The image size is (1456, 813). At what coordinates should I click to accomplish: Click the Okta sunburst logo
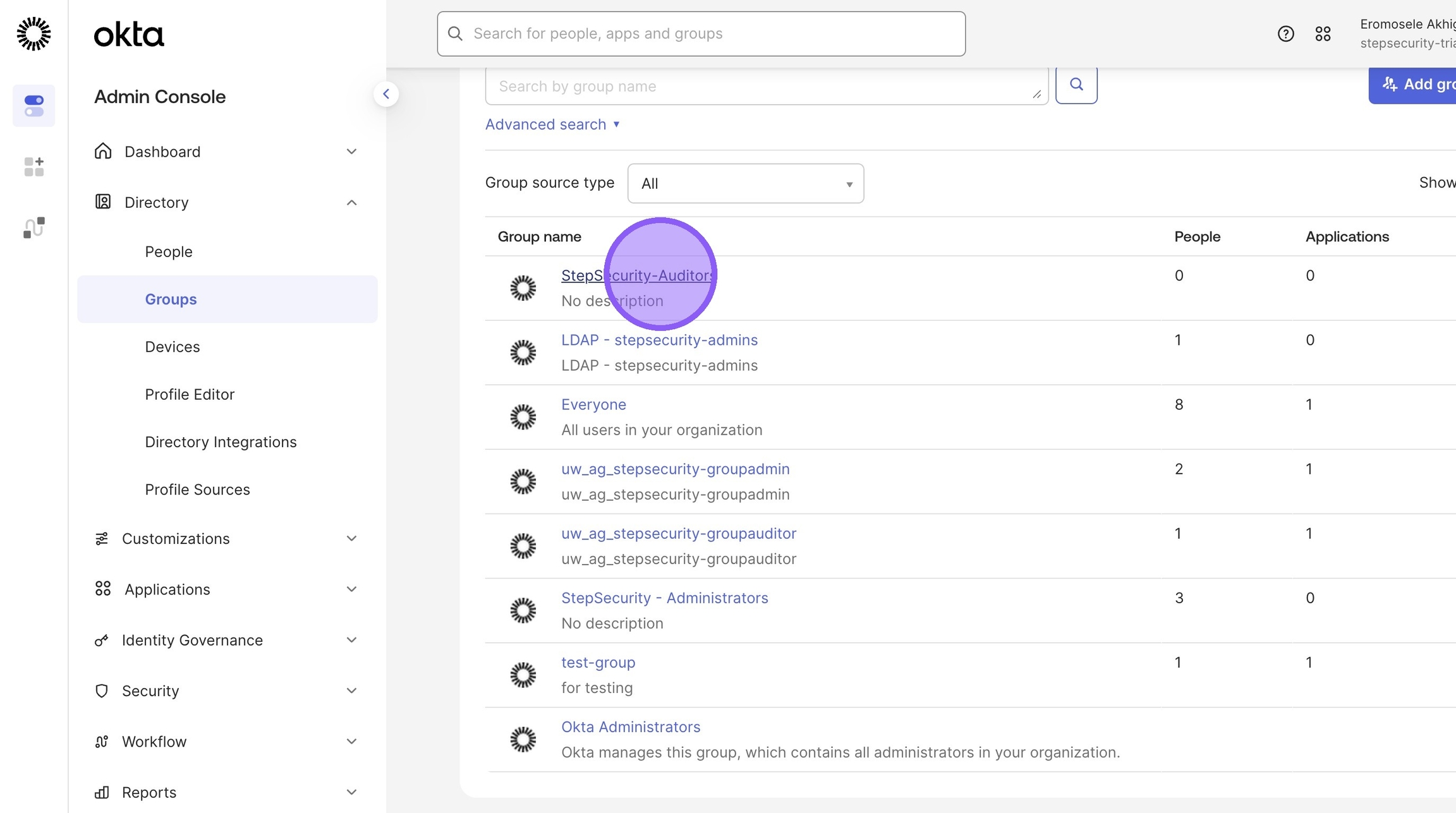[x=33, y=33]
